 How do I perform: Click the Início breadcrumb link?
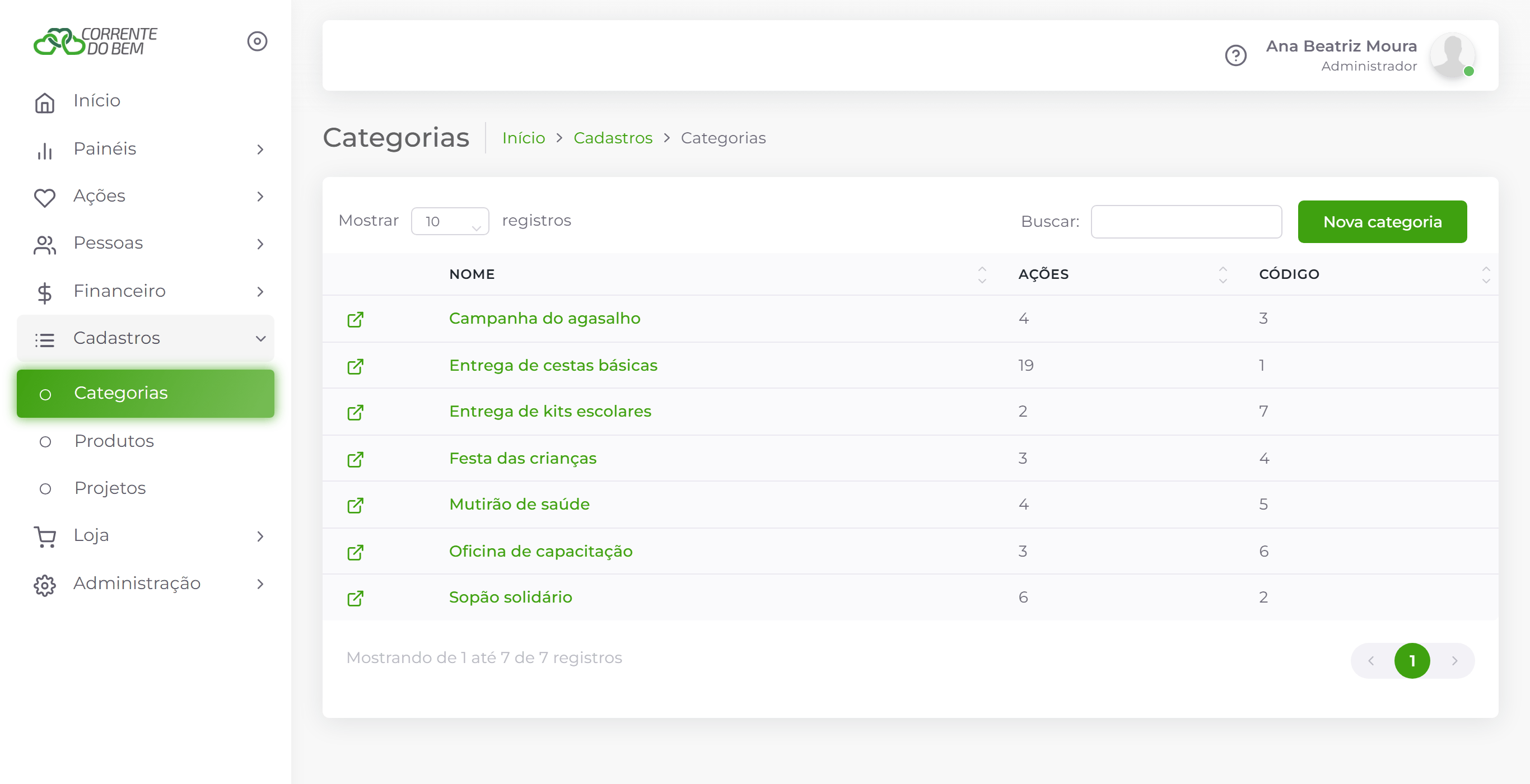(523, 138)
